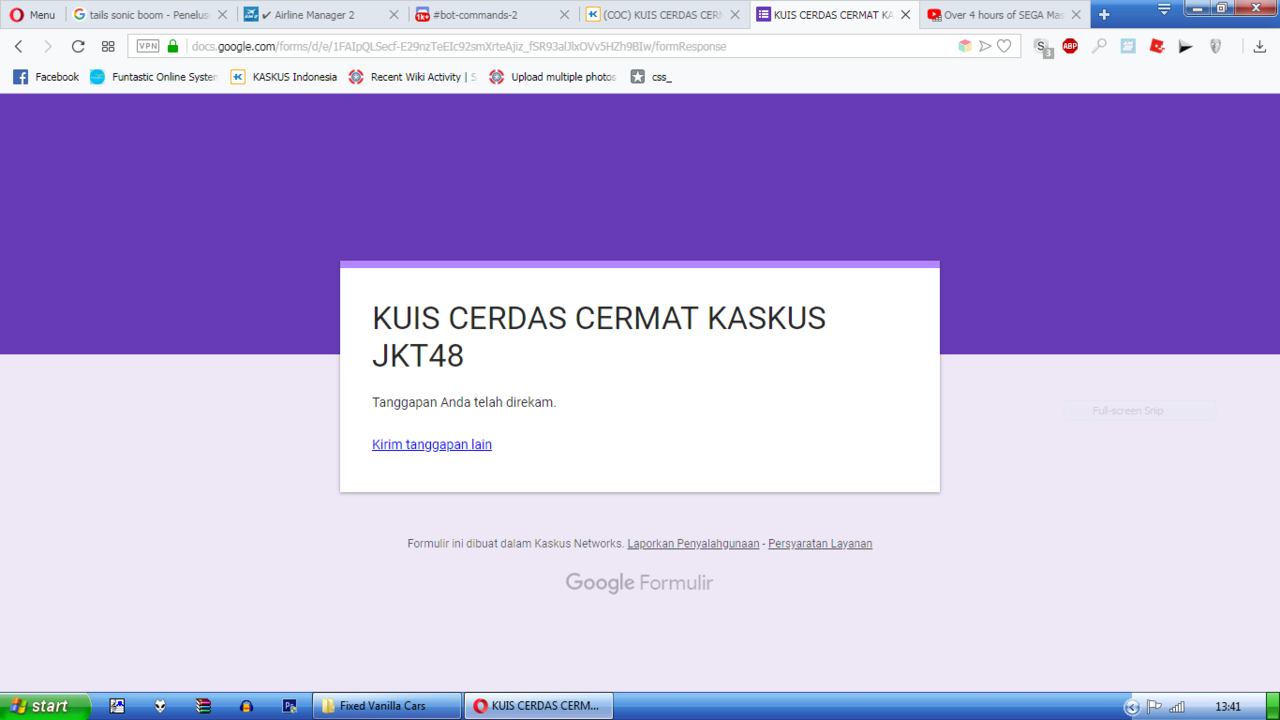Open the Session Buddy extension icon
Viewport: 1280px width, 720px height.
pos(1040,46)
